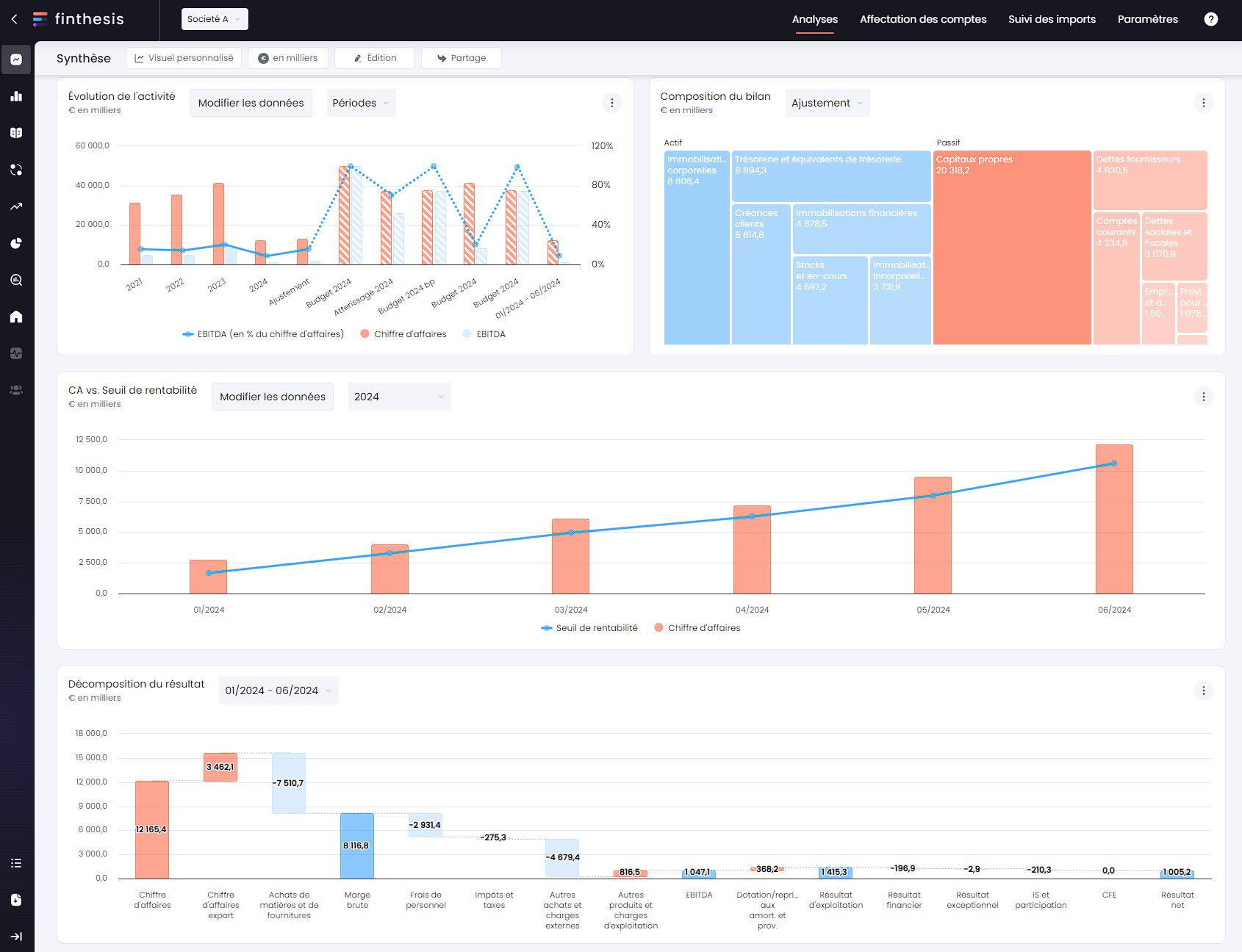Image resolution: width=1242 pixels, height=952 pixels.
Task: Open the magnifier analysis sidebar icon
Action: coord(16,280)
